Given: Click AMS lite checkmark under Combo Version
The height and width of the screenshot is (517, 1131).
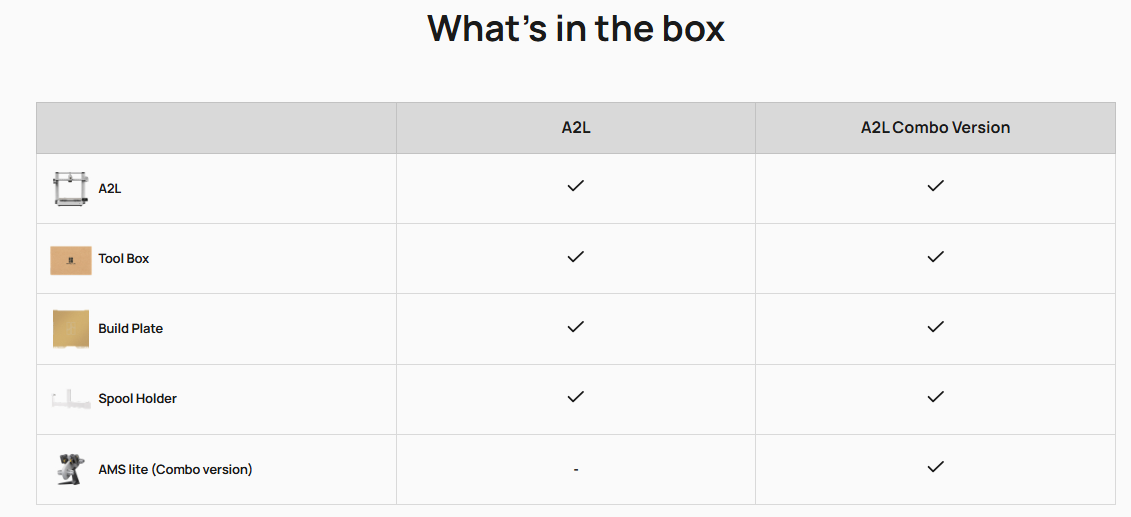Looking at the screenshot, I should [x=935, y=467].
